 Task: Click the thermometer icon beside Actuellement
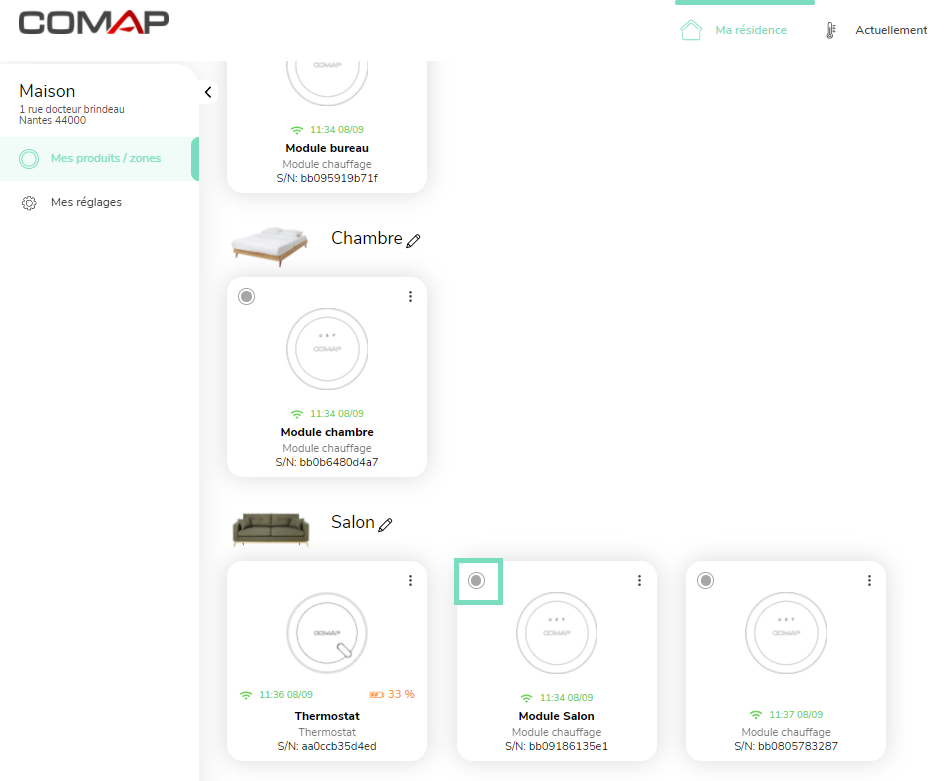coord(831,30)
